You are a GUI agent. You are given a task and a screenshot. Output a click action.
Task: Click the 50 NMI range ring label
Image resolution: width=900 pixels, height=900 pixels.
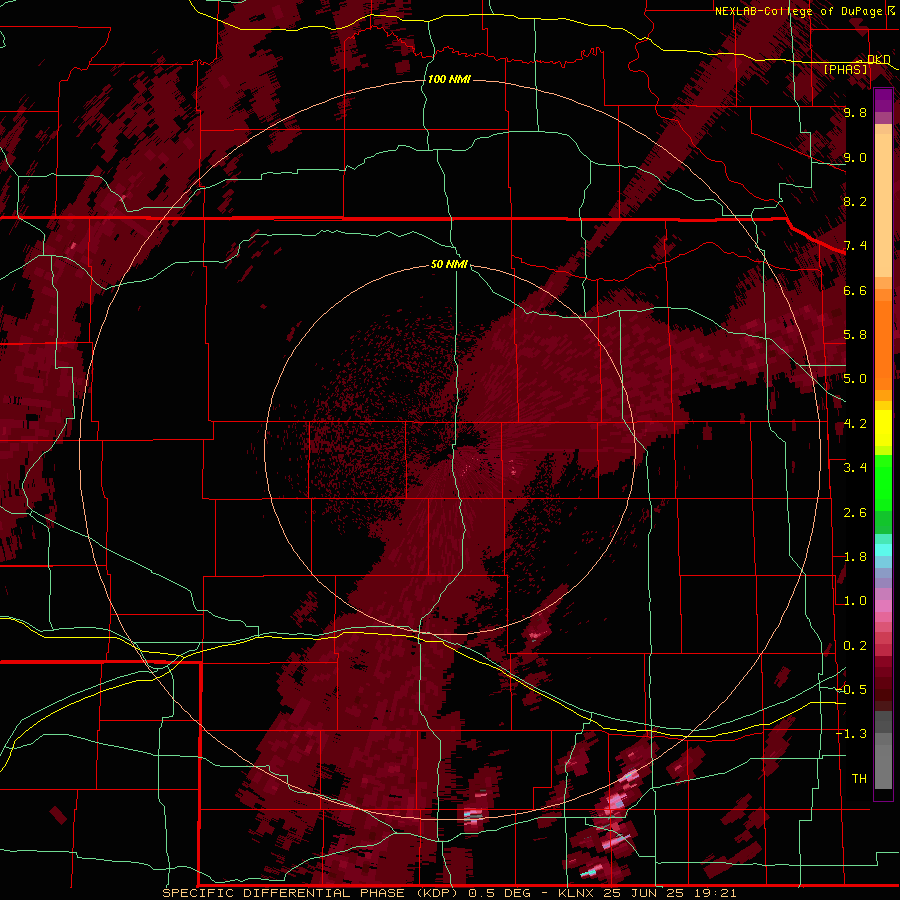tap(449, 264)
